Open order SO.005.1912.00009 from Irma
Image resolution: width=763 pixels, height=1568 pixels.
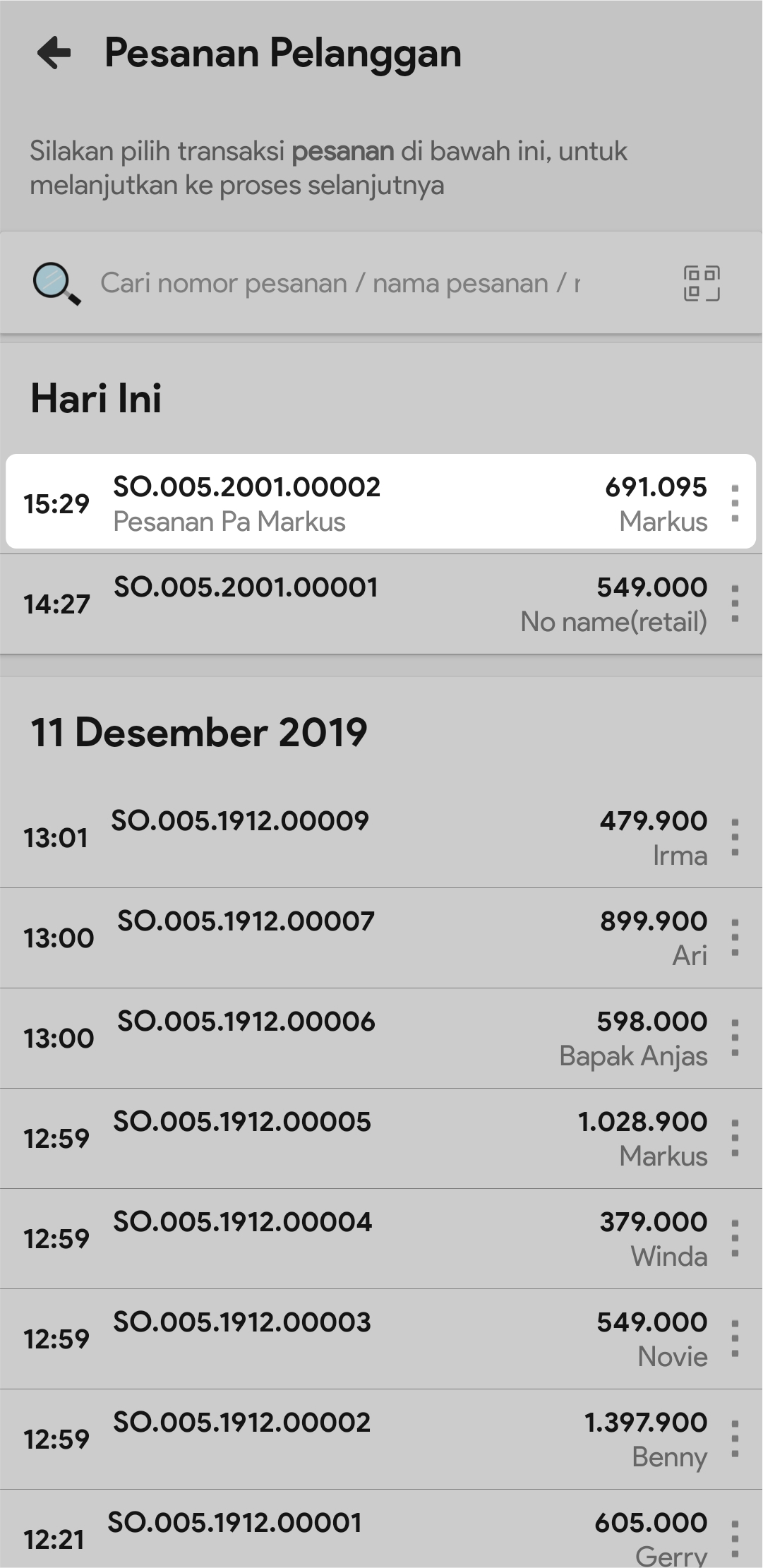[353, 837]
